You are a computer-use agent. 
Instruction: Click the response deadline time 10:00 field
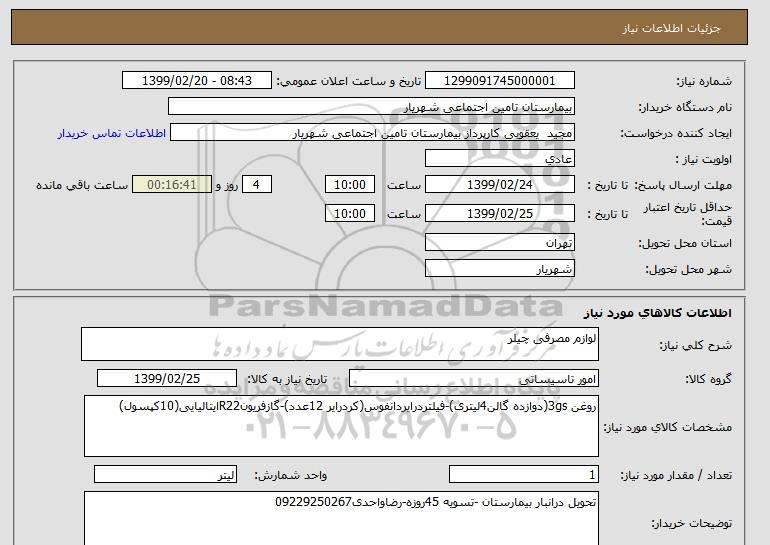pos(350,185)
